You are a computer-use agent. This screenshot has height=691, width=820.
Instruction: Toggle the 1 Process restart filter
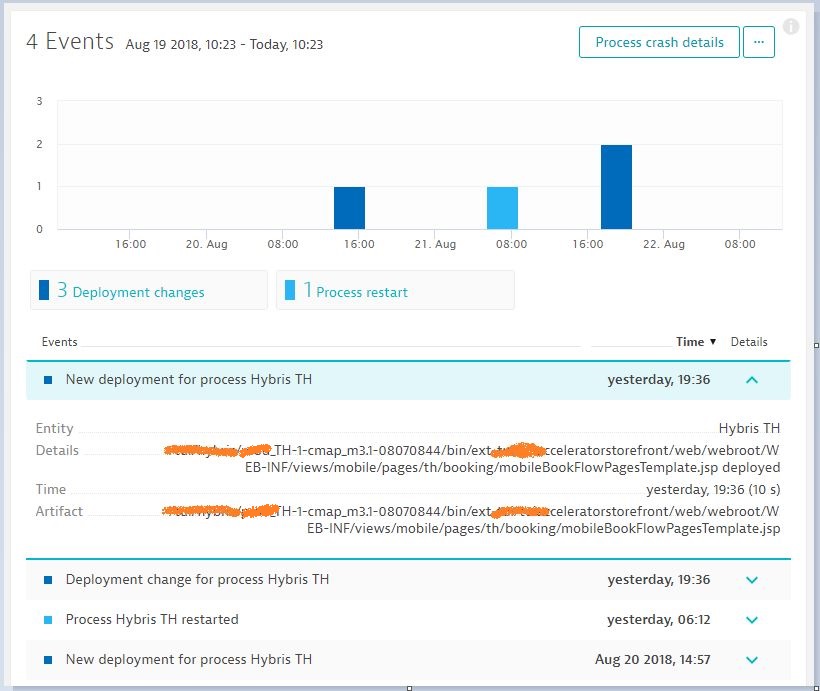coord(395,291)
